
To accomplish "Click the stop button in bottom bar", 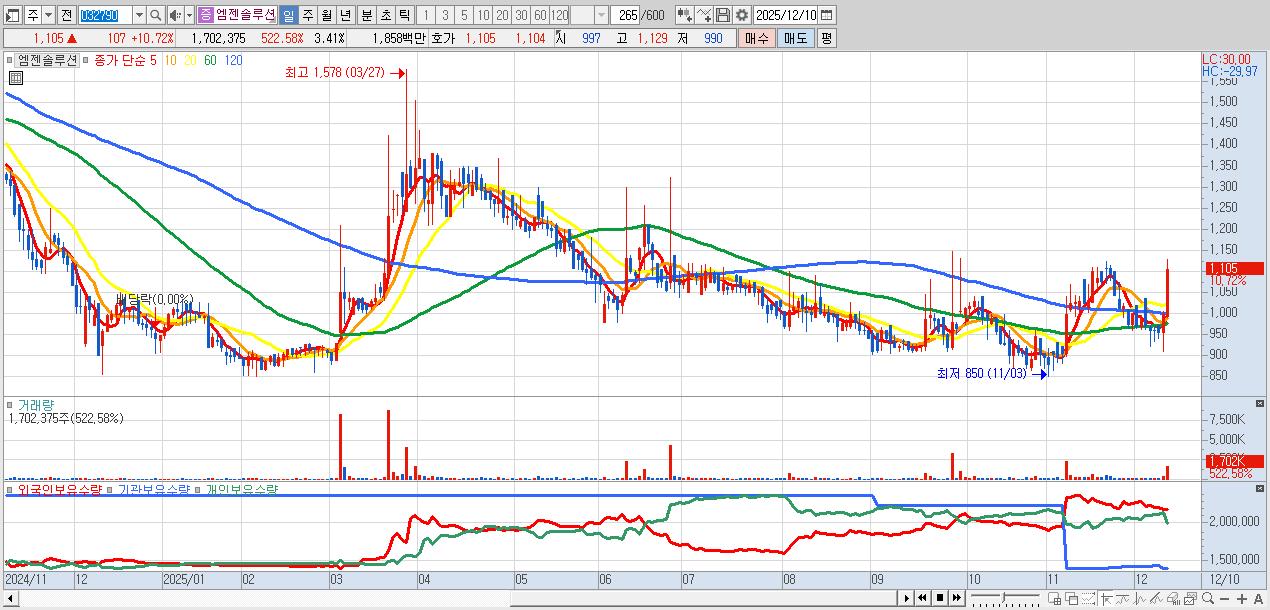I will point(940,598).
